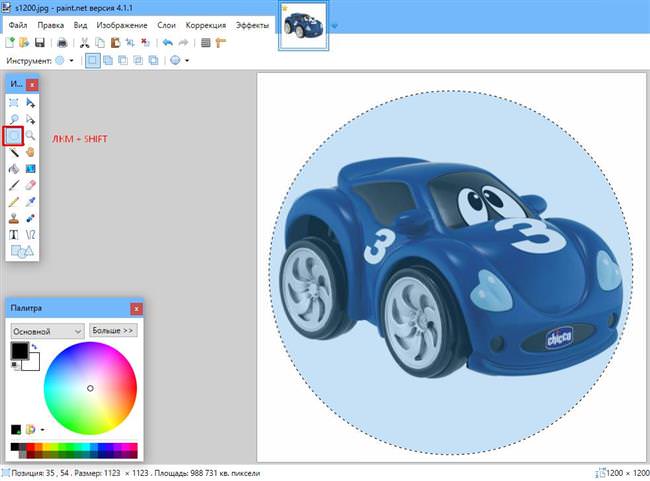Click the 1200 × 1200 image size text
The image size is (650, 481).
click(x=628, y=473)
